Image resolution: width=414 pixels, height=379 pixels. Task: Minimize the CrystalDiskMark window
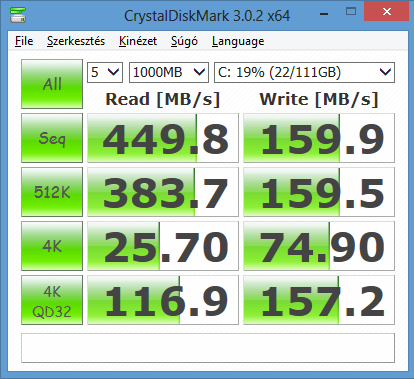point(324,13)
